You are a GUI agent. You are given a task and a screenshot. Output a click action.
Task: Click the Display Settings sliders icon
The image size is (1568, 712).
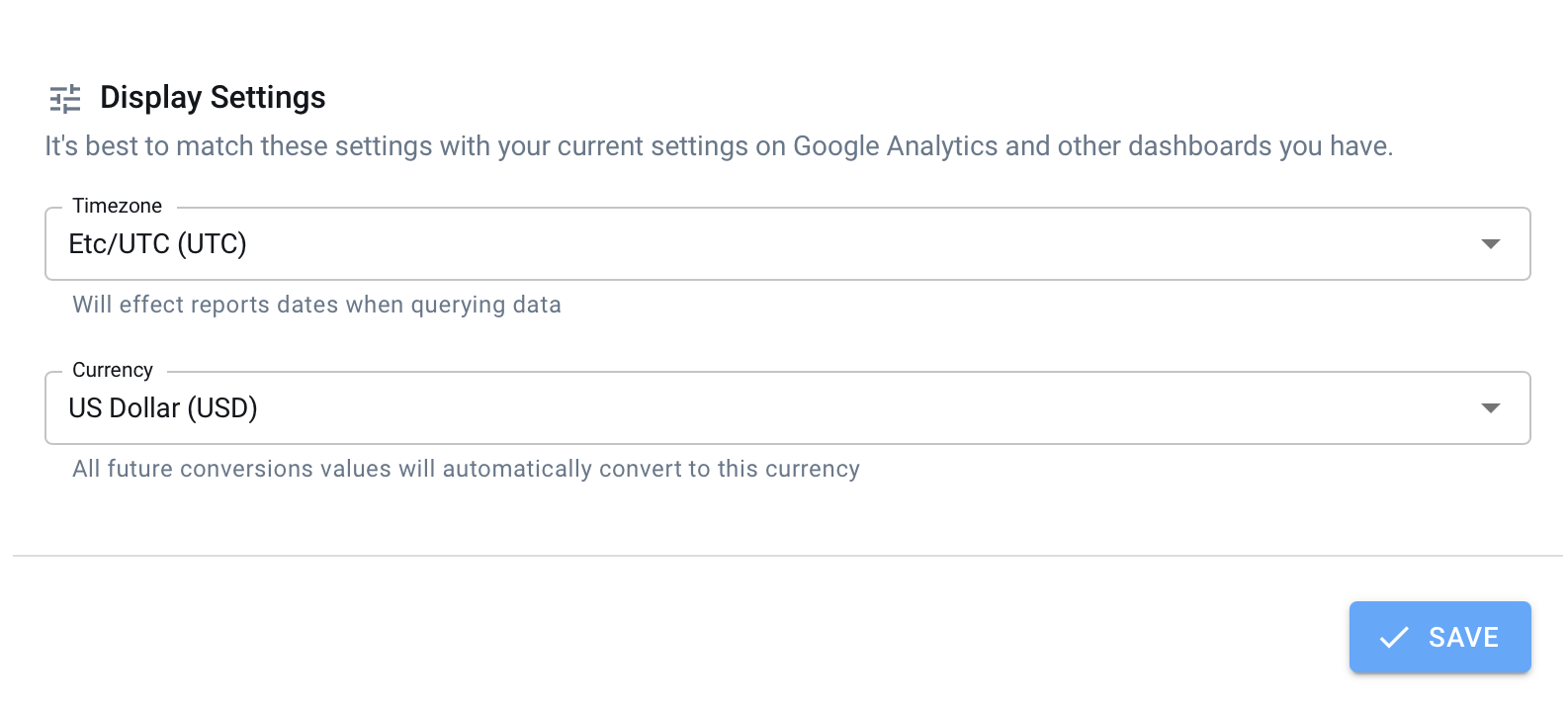(x=65, y=99)
